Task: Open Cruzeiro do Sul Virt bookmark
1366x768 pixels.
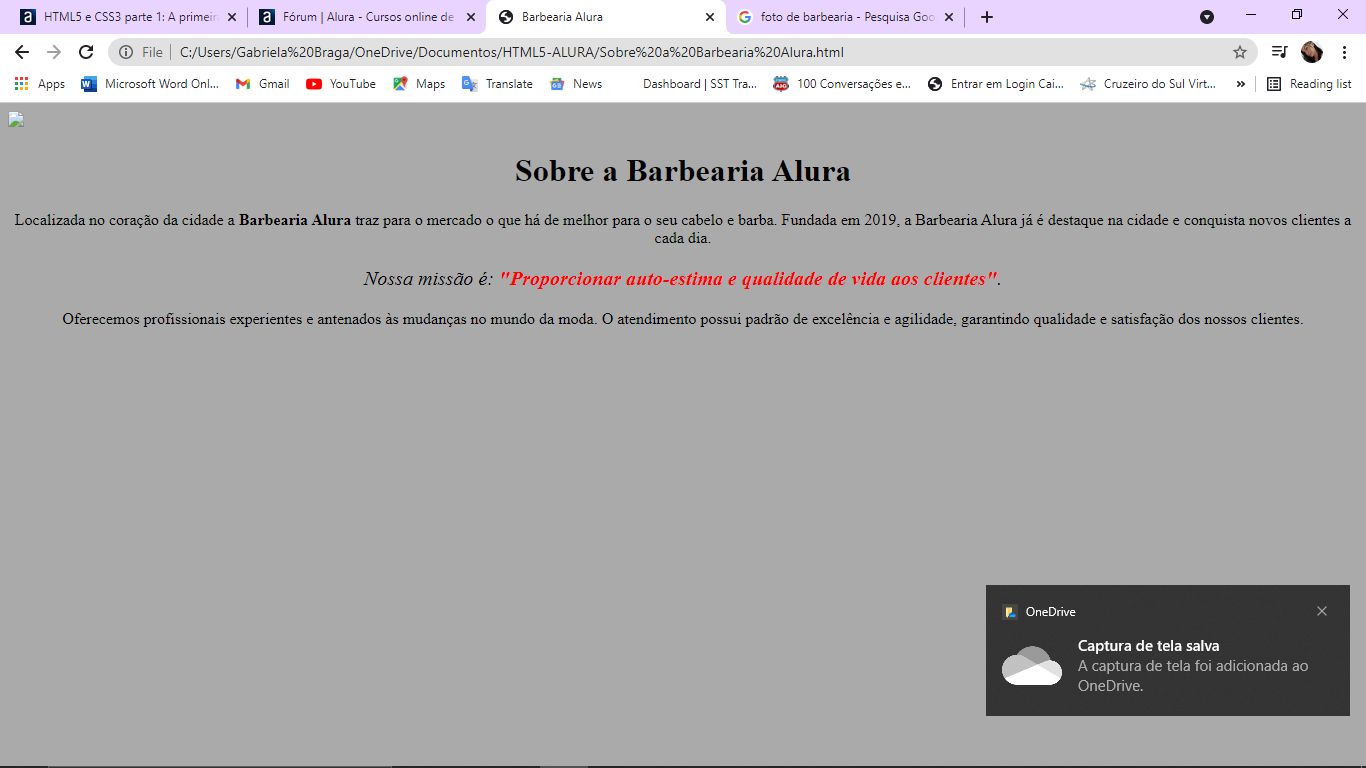Action: click(x=1148, y=84)
